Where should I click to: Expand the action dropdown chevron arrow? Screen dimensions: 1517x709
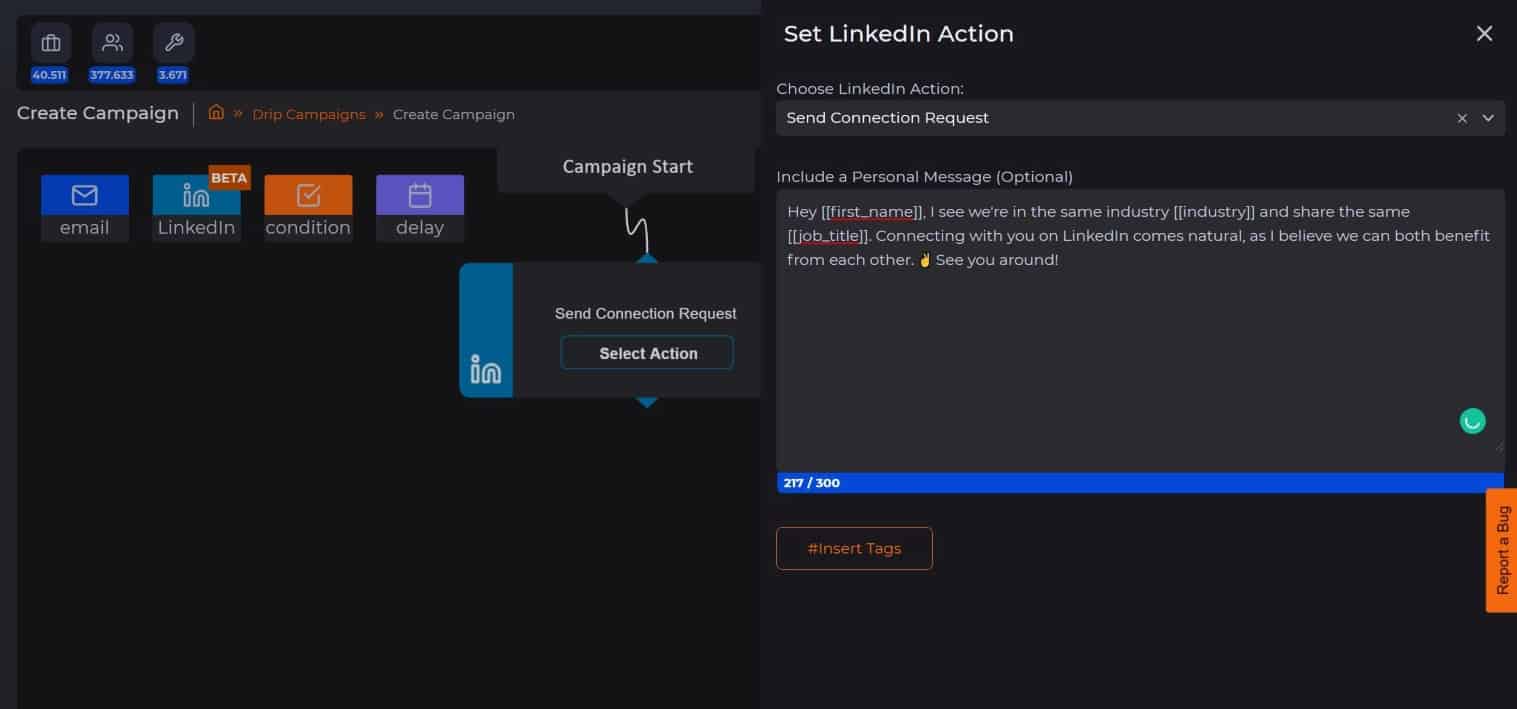tap(1488, 118)
